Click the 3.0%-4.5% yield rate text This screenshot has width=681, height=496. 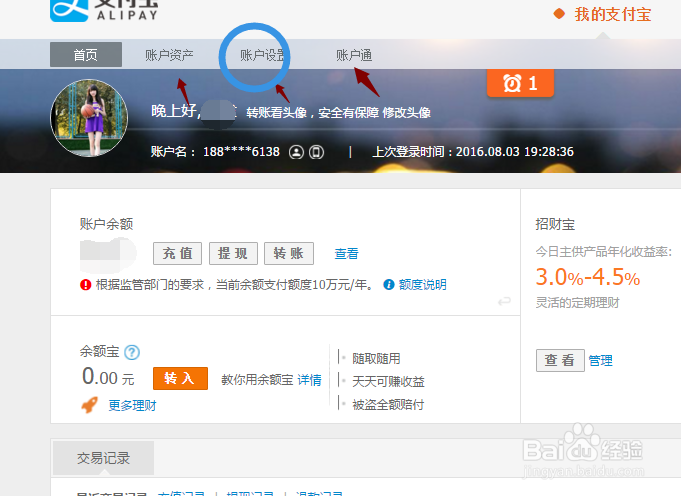[x=588, y=277]
